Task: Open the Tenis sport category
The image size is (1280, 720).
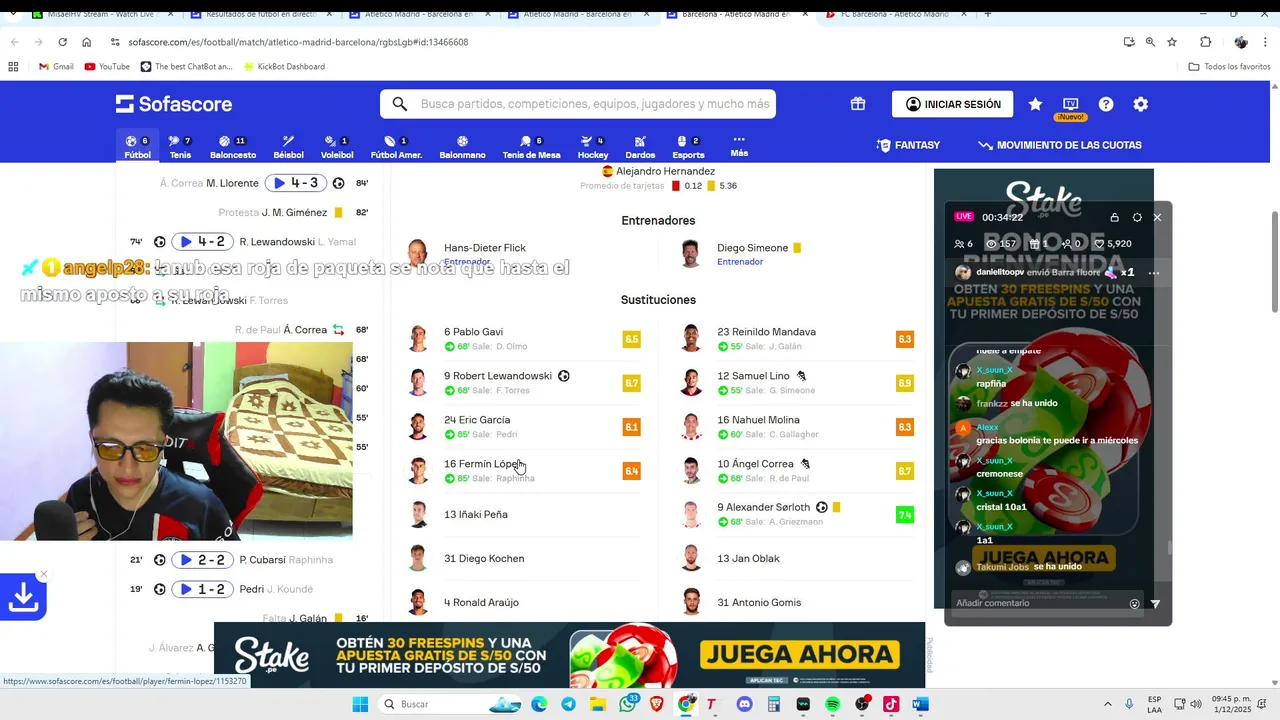Action: (x=180, y=147)
